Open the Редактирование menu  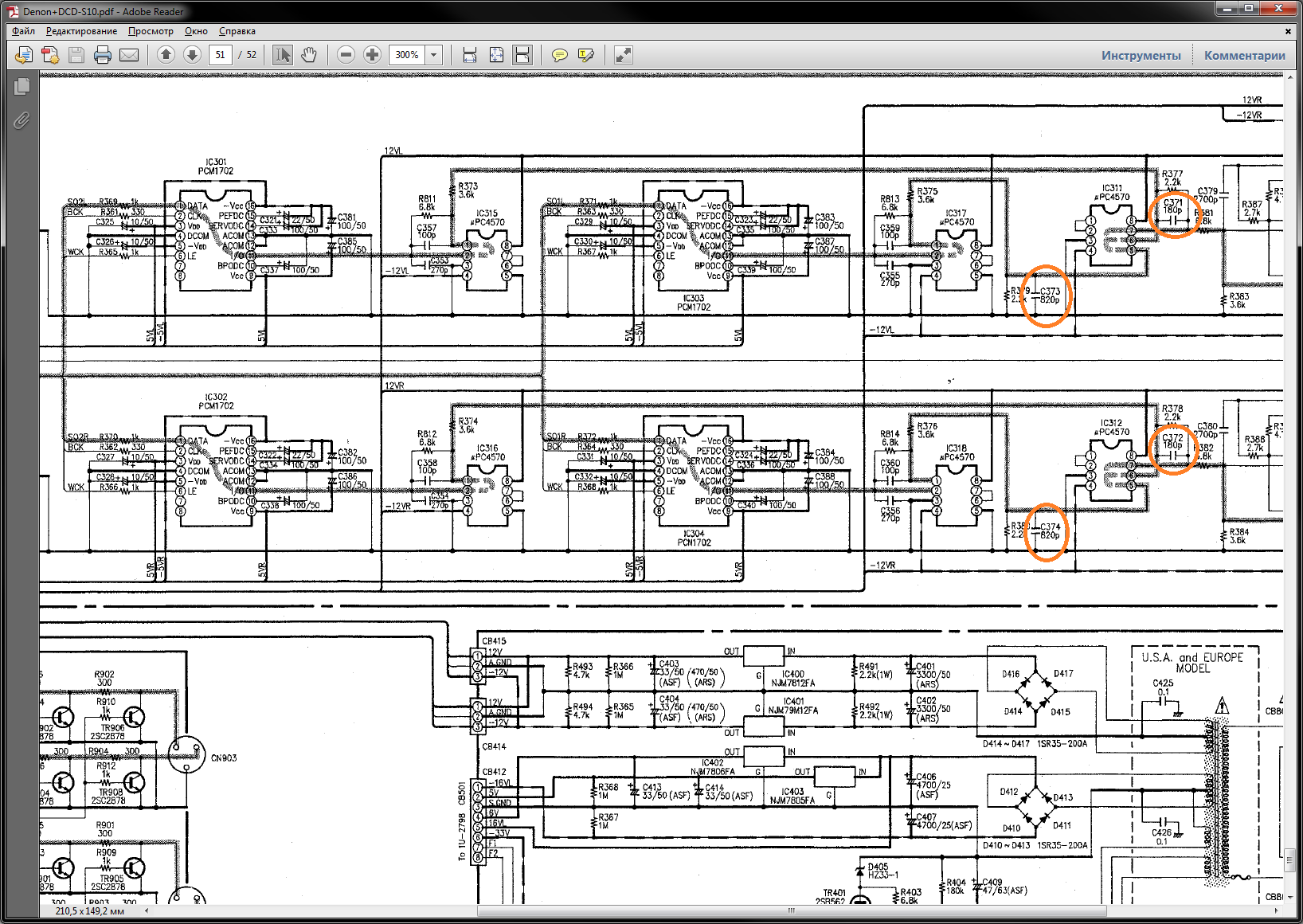[81, 31]
